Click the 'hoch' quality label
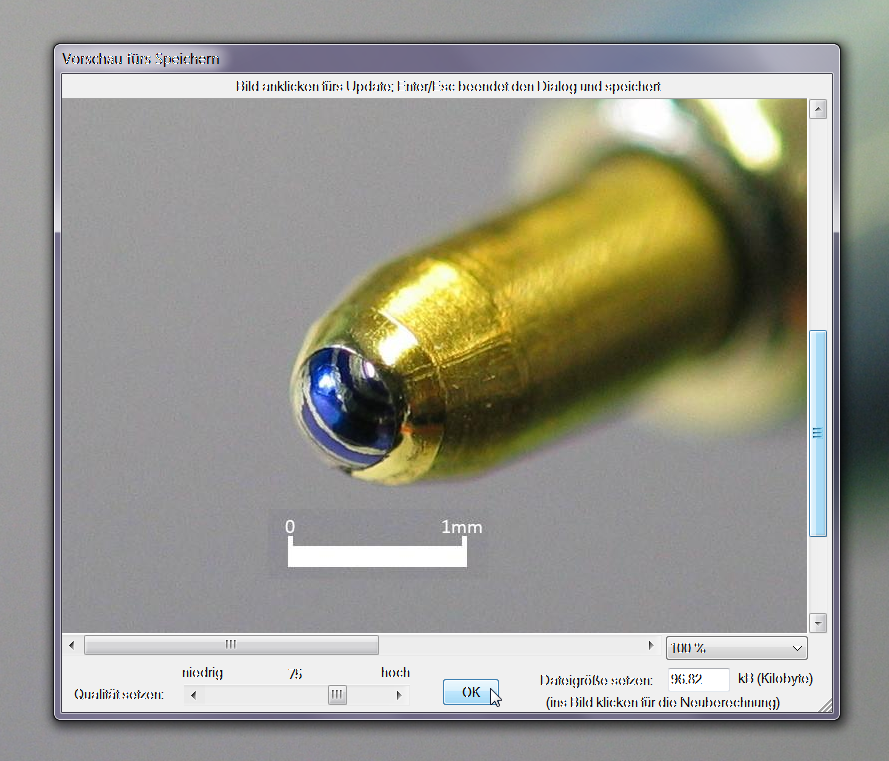Image resolution: width=889 pixels, height=761 pixels. tap(395, 673)
